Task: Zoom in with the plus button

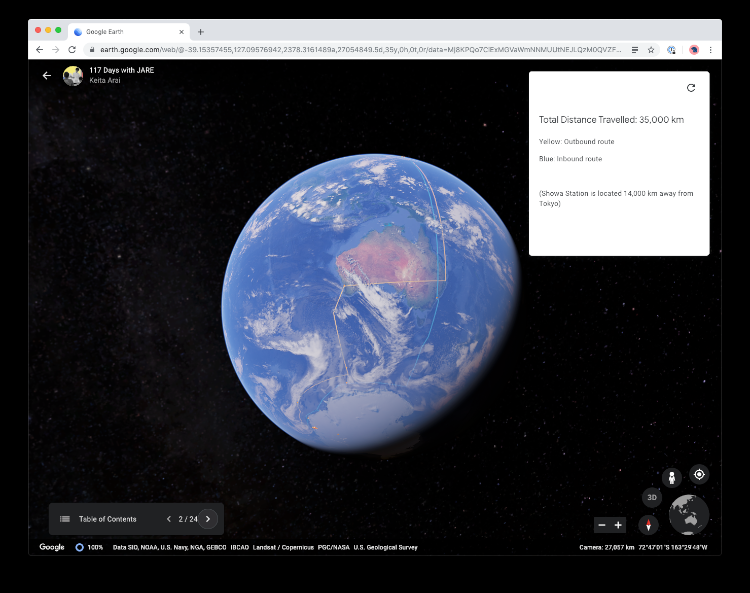Action: pos(618,525)
